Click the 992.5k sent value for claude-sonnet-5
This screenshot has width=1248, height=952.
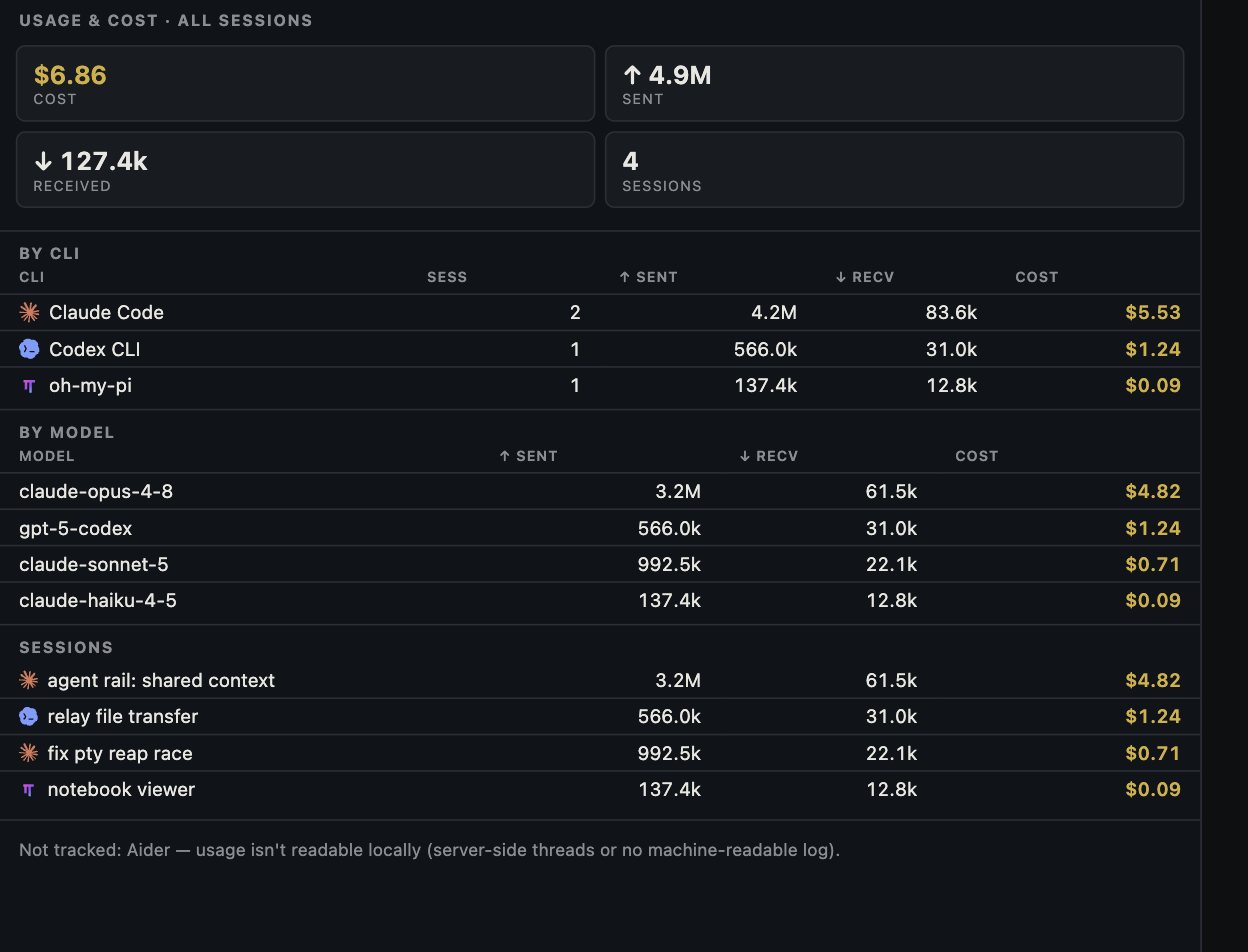pyautogui.click(x=669, y=564)
